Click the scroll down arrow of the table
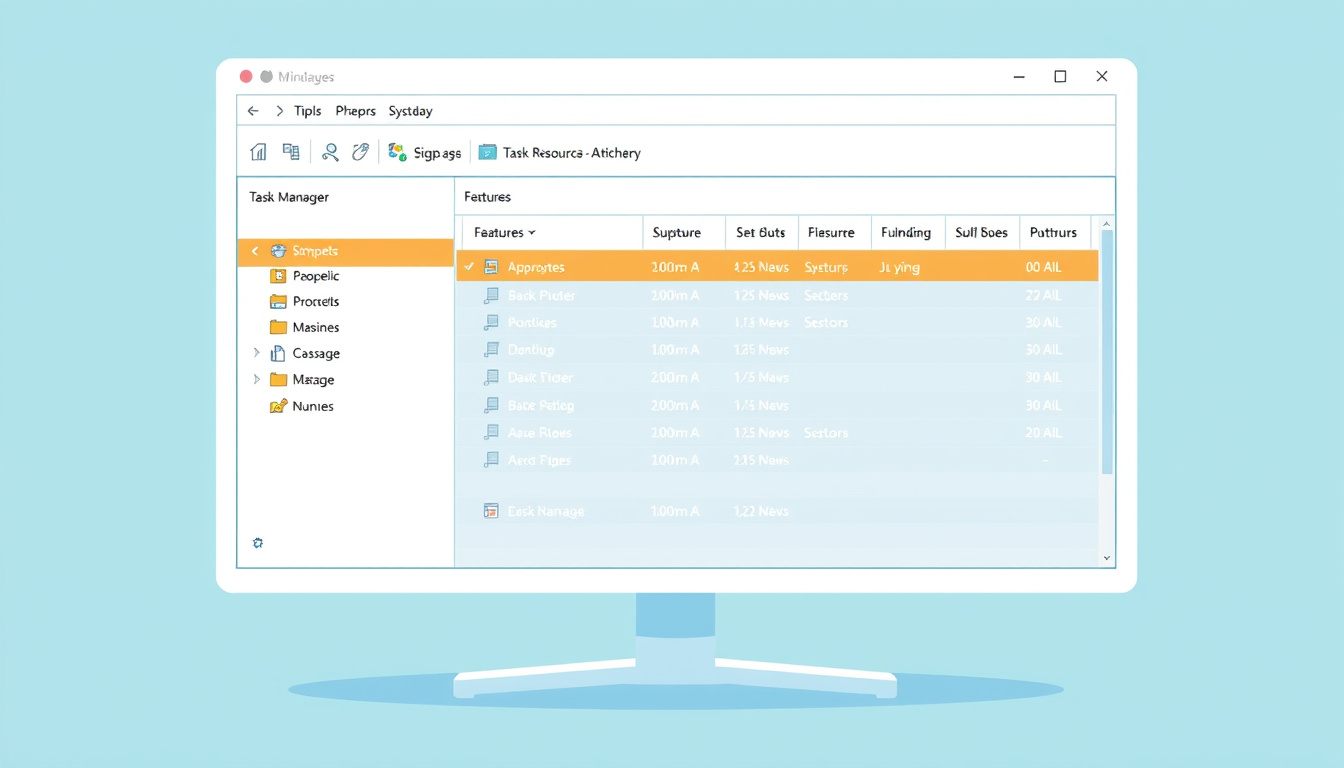The width and height of the screenshot is (1344, 768). click(1107, 558)
